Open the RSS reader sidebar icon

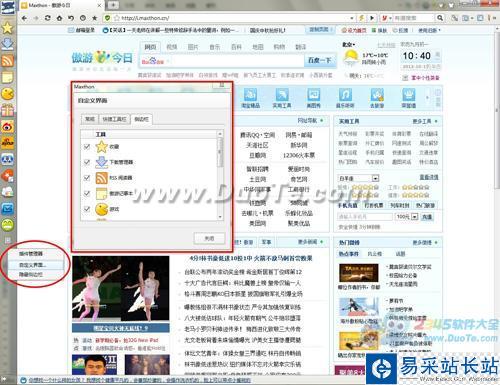pos(7,61)
